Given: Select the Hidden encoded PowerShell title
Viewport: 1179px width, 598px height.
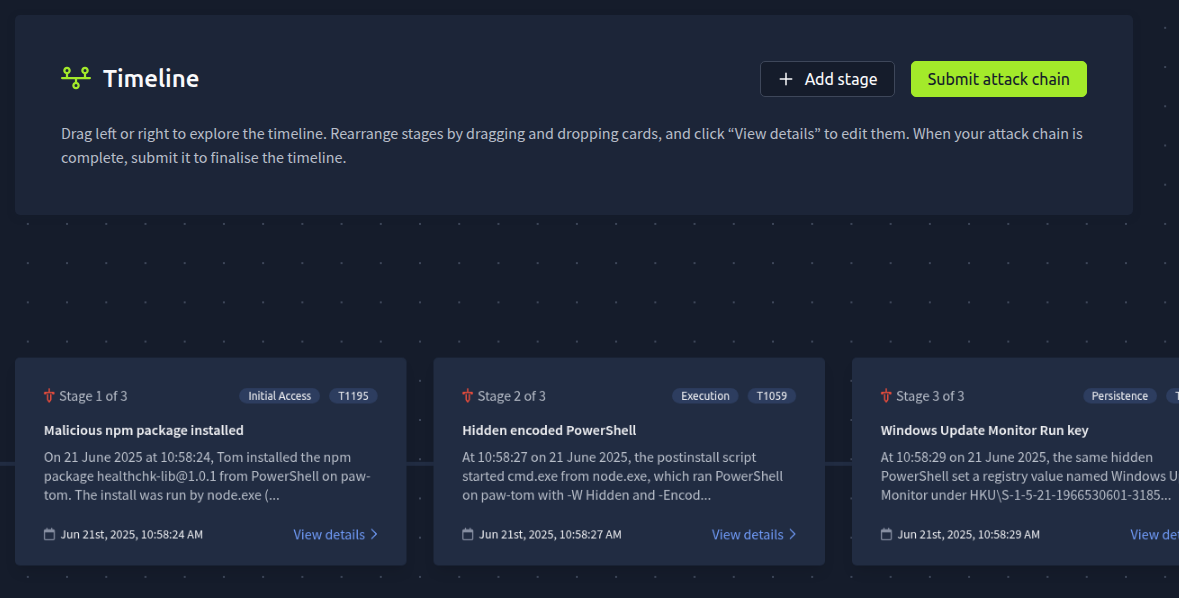Looking at the screenshot, I should (549, 430).
